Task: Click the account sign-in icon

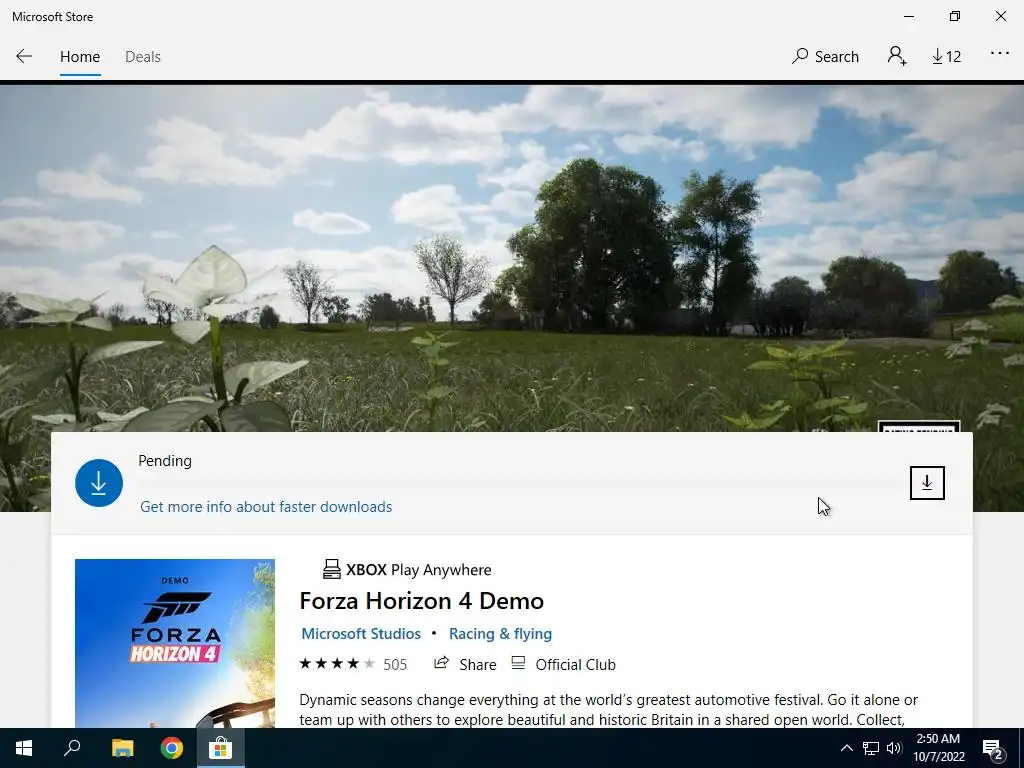Action: click(x=897, y=56)
